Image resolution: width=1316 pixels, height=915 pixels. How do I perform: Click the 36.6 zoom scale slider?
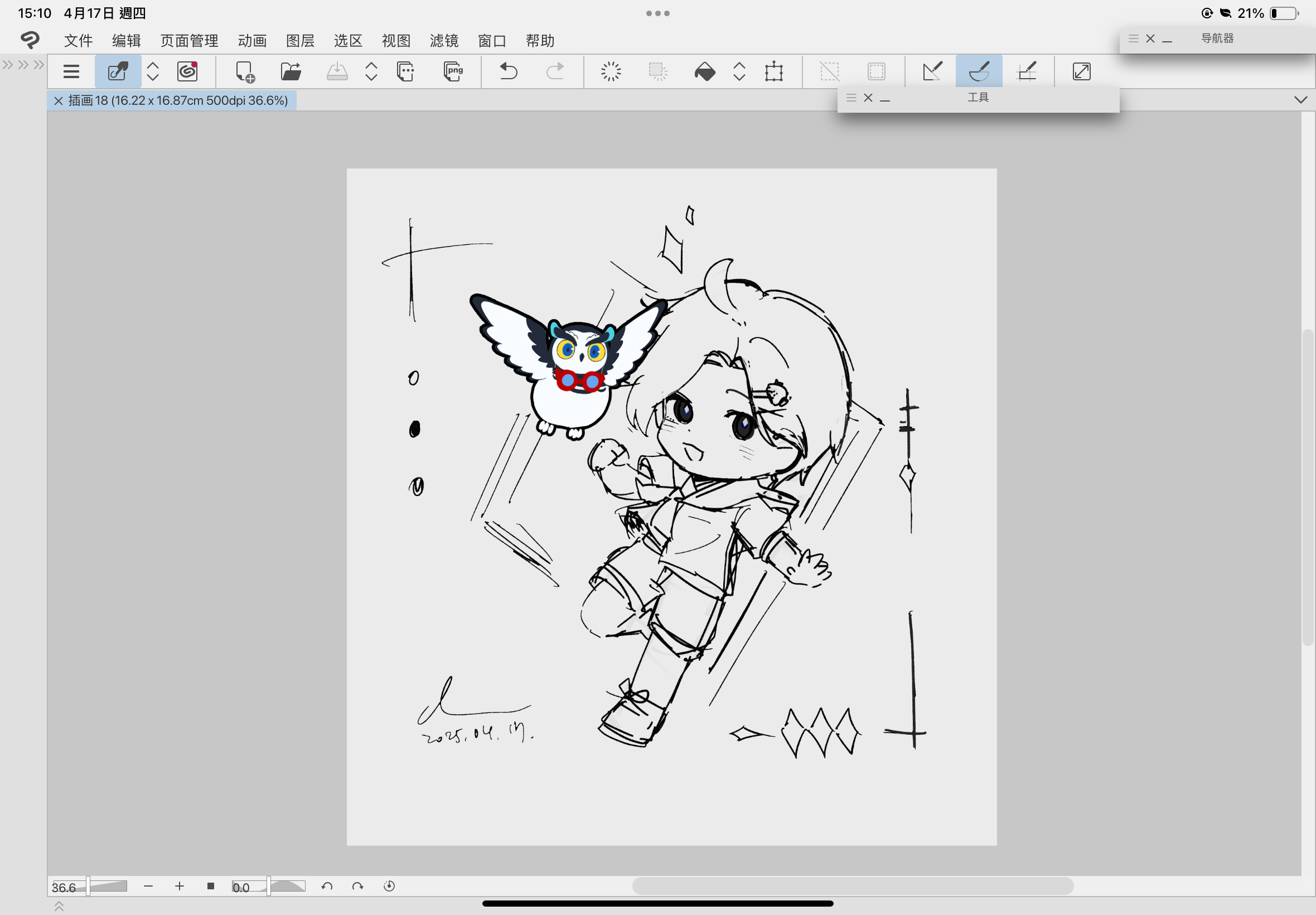[89, 887]
